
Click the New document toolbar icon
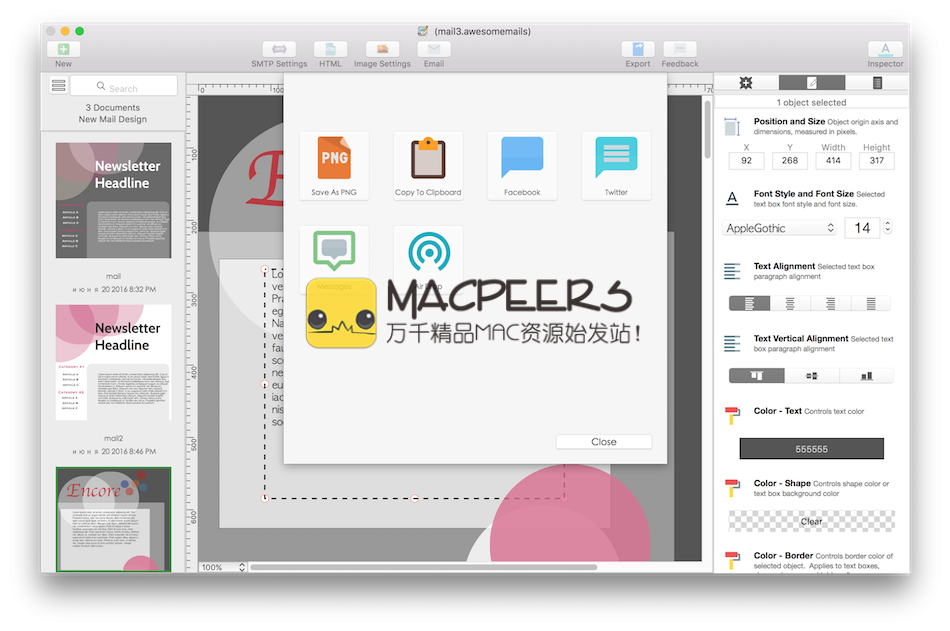coord(63,49)
